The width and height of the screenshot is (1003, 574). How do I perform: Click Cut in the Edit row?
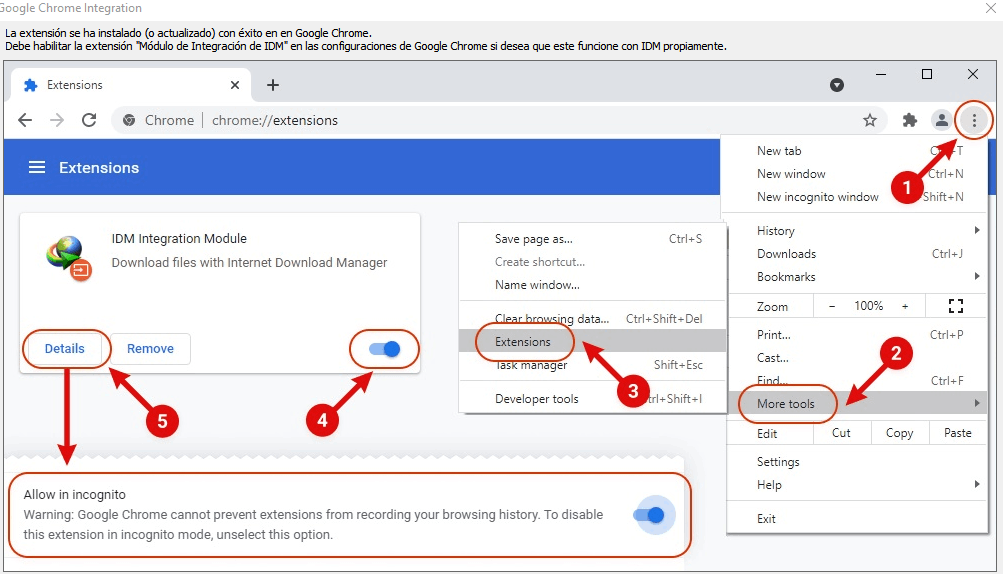pos(841,433)
